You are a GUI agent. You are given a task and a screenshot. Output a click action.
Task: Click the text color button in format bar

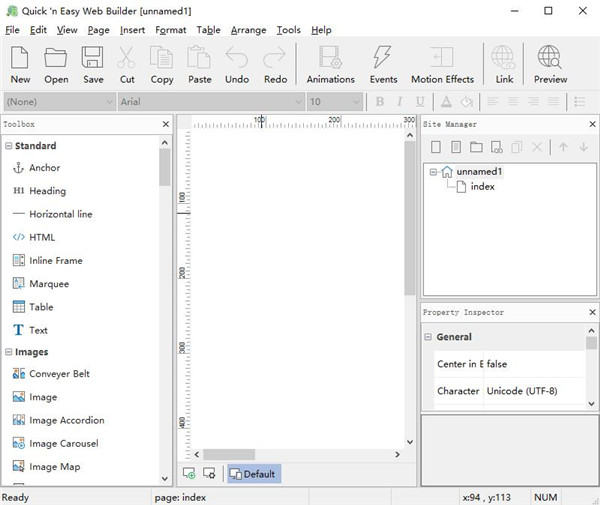coord(445,102)
